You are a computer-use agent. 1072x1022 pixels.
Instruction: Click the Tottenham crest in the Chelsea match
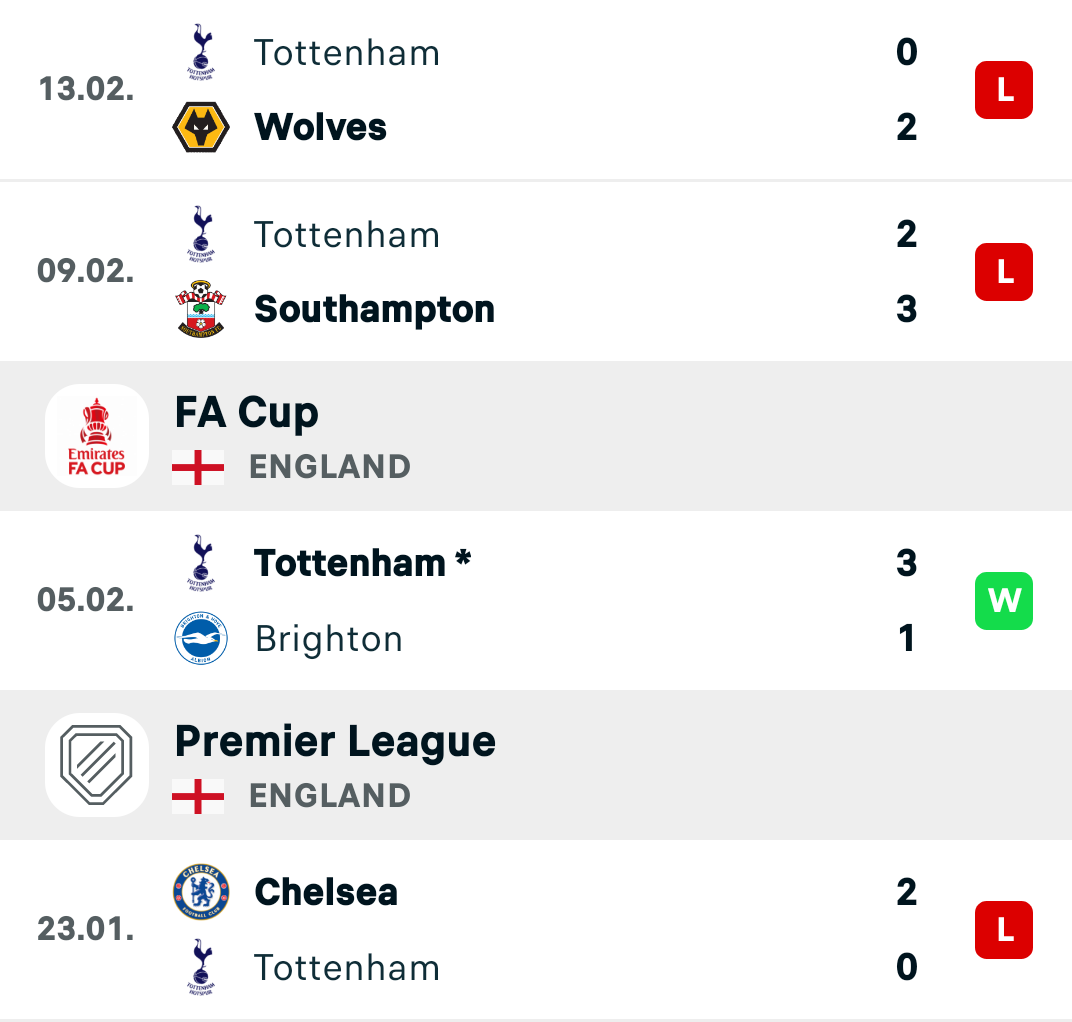(x=201, y=967)
